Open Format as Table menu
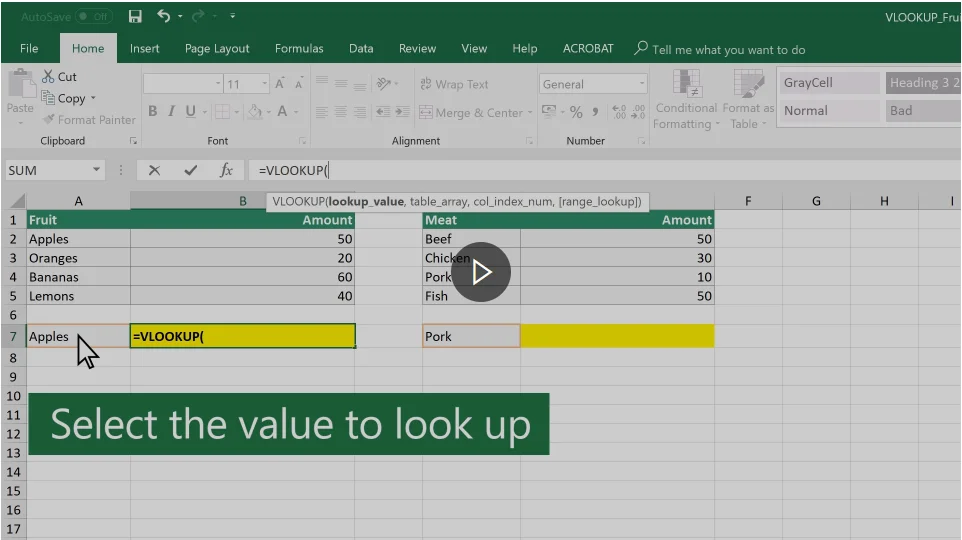The height and width of the screenshot is (540, 962). pyautogui.click(x=748, y=99)
